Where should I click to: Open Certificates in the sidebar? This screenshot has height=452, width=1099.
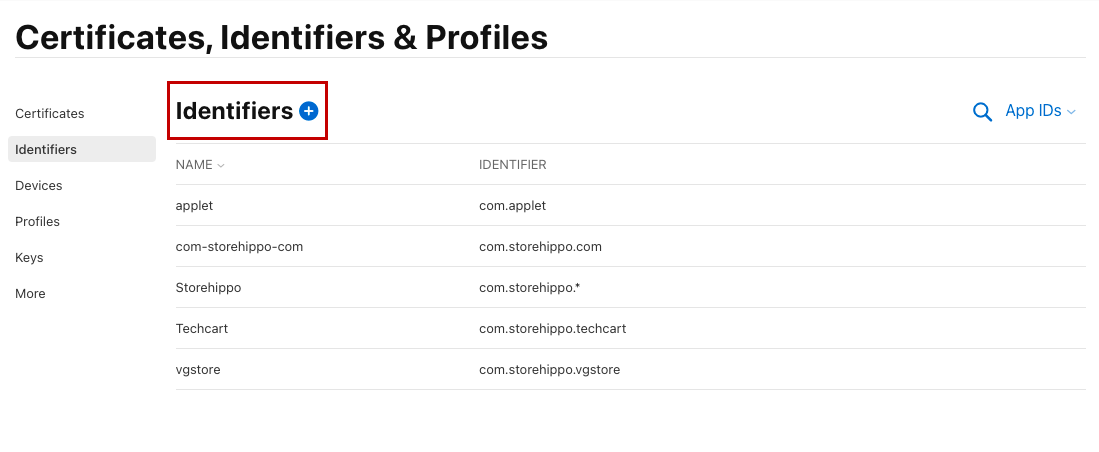[x=50, y=114]
